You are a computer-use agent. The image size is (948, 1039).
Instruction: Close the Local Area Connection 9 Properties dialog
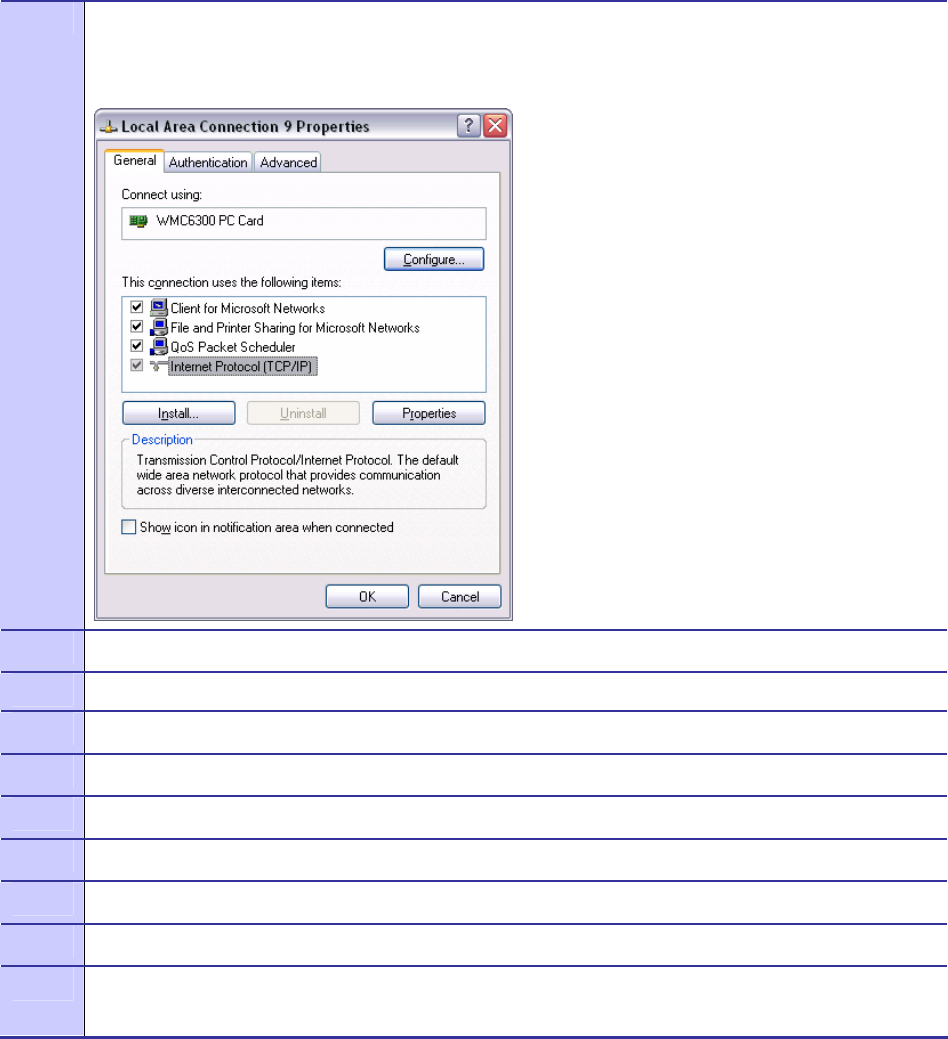tap(495, 125)
